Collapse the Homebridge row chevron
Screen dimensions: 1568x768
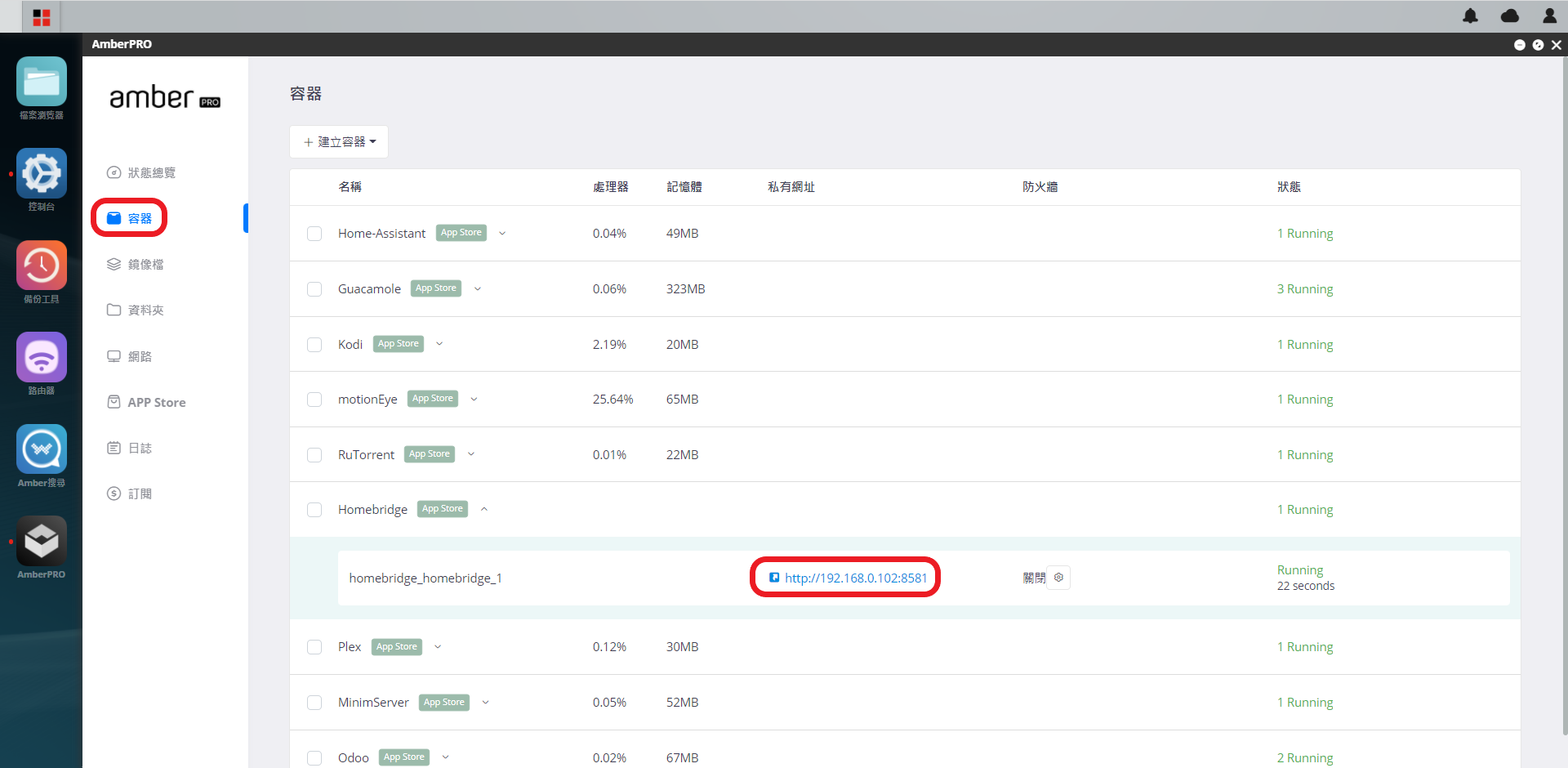pos(484,509)
